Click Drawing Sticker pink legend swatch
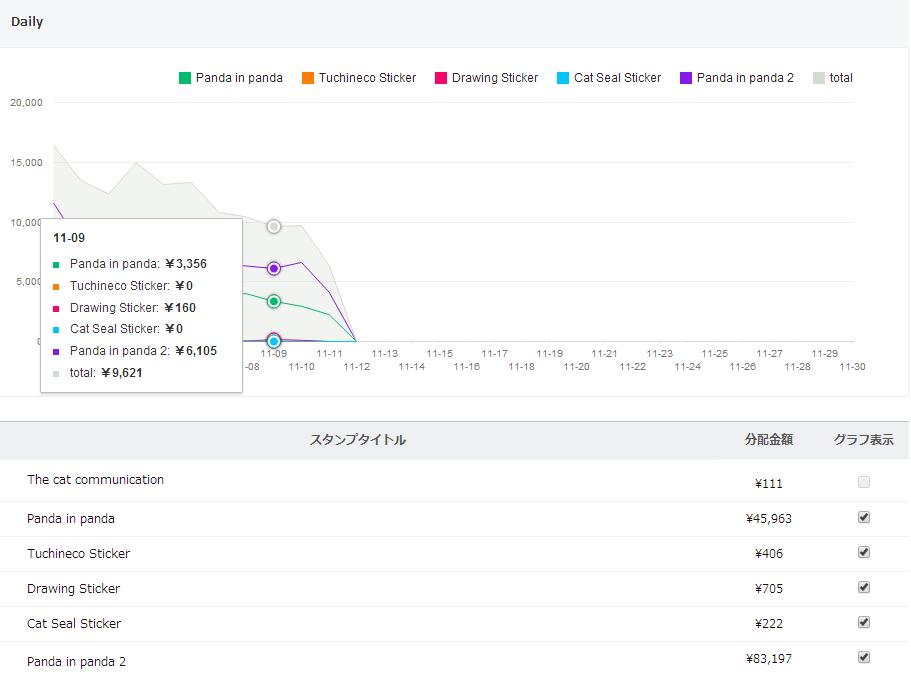Screen dimensions: 911x680 click(441, 78)
